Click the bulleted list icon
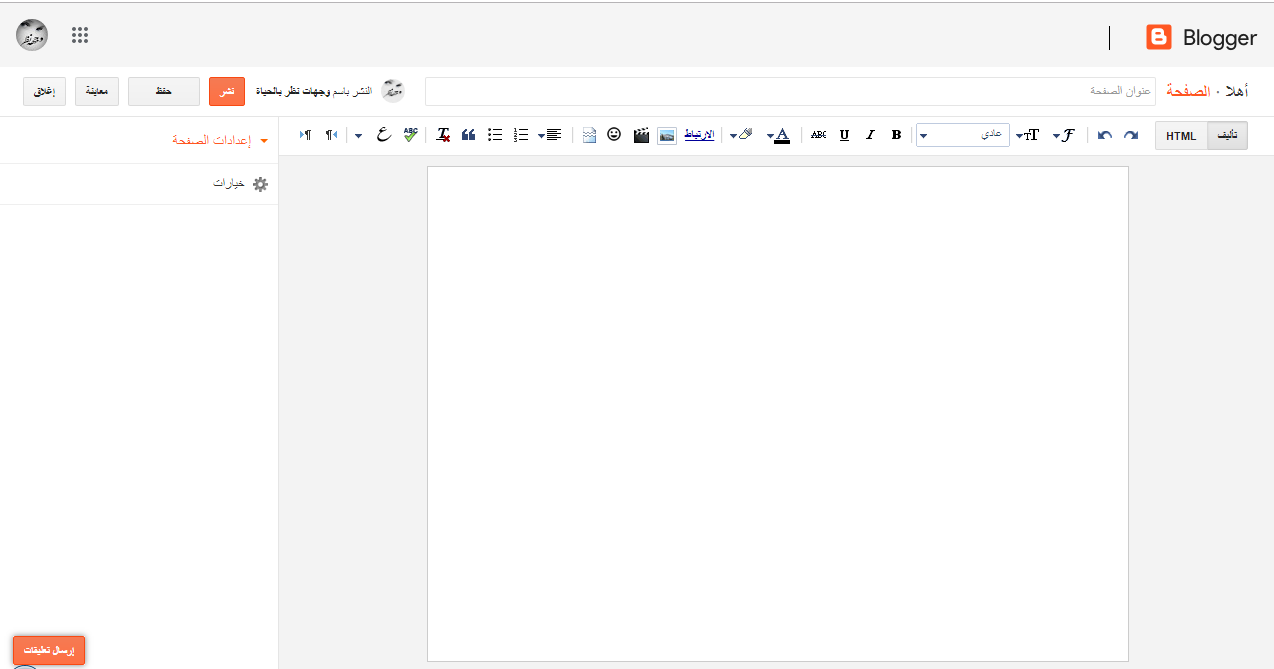 (495, 135)
